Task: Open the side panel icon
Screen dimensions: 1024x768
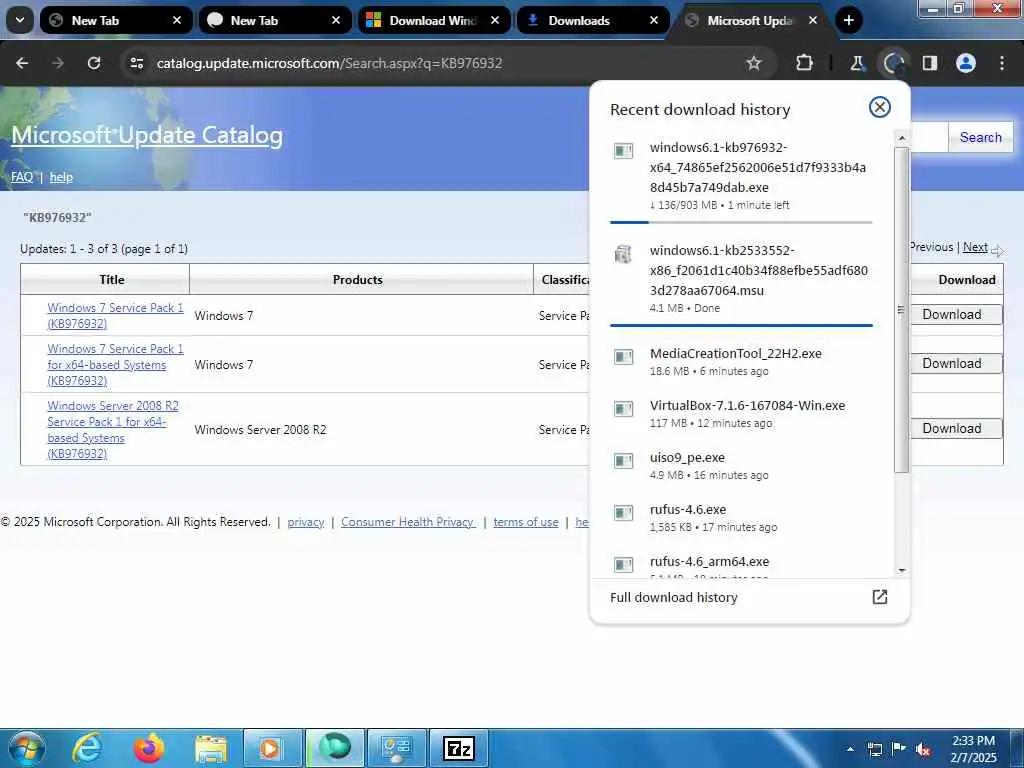Action: pos(930,63)
